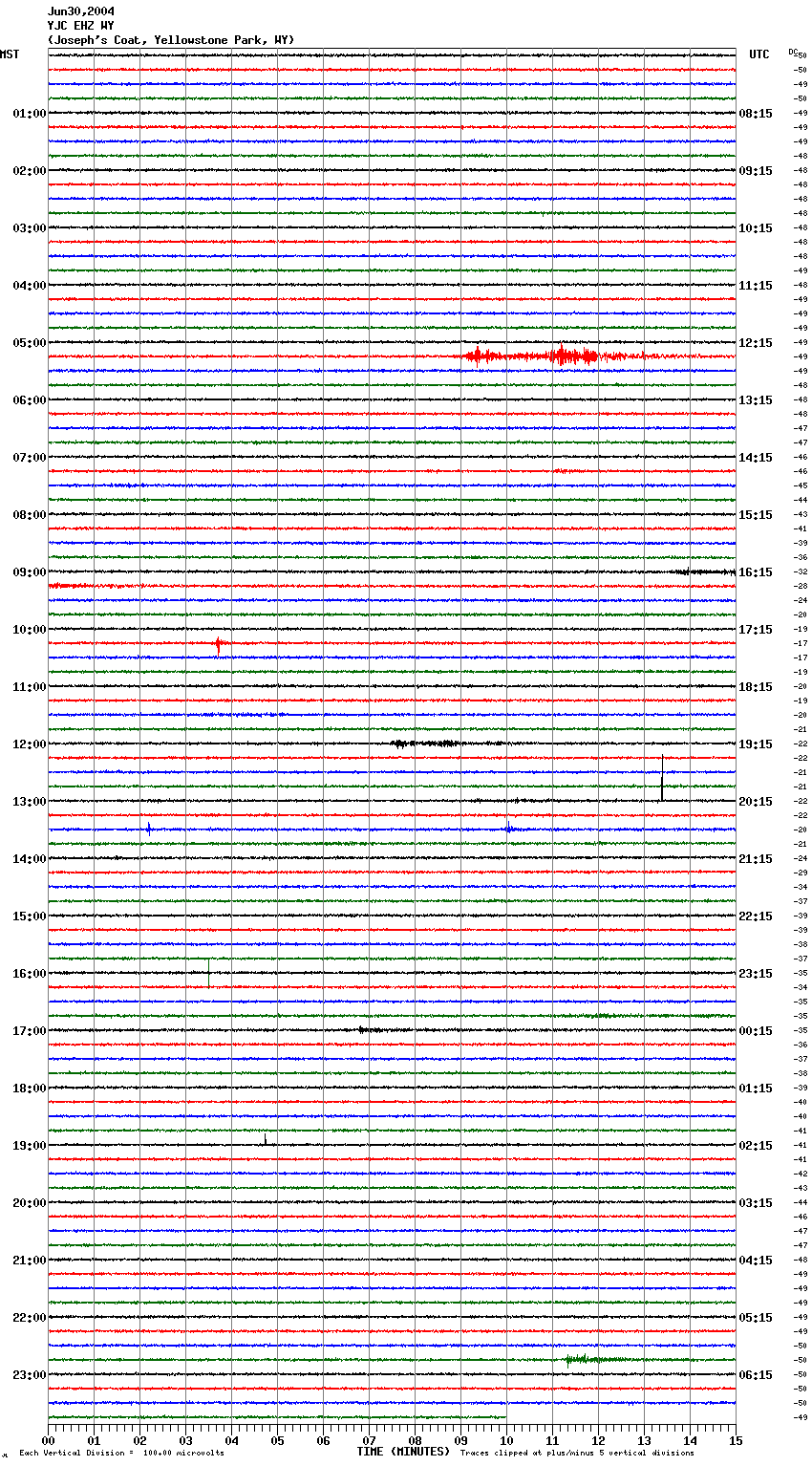Click the small black event on the 17:00 trace
The width and height of the screenshot is (812, 1466).
pyautogui.click(x=371, y=1030)
